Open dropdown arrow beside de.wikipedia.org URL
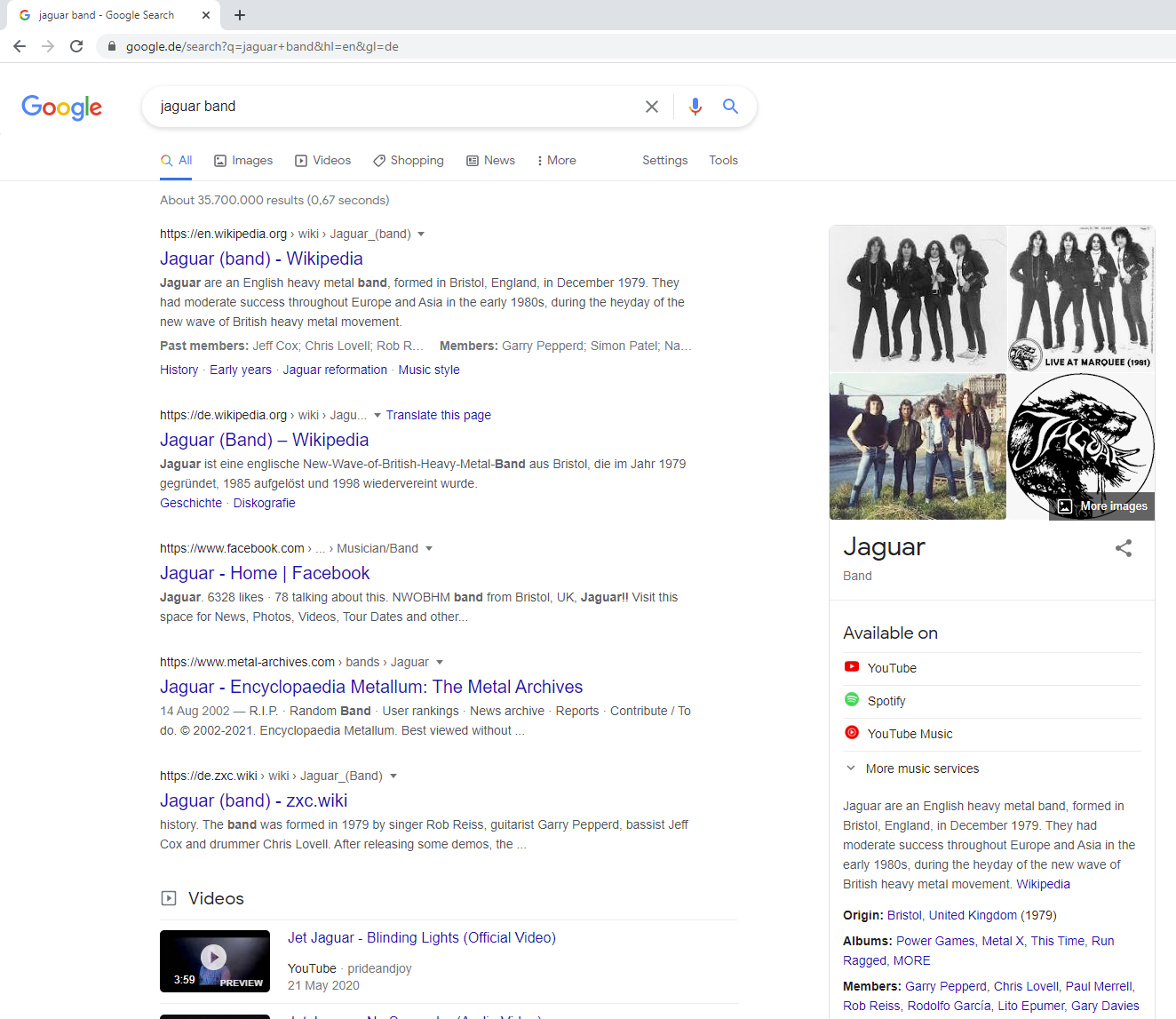This screenshot has width=1176, height=1019. click(377, 416)
